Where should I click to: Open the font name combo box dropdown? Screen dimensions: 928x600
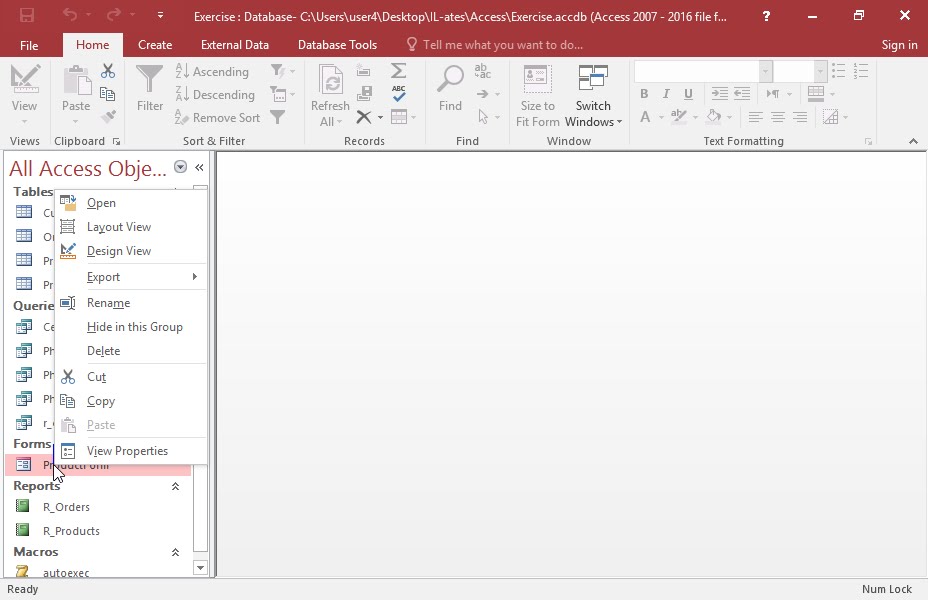[x=765, y=72]
